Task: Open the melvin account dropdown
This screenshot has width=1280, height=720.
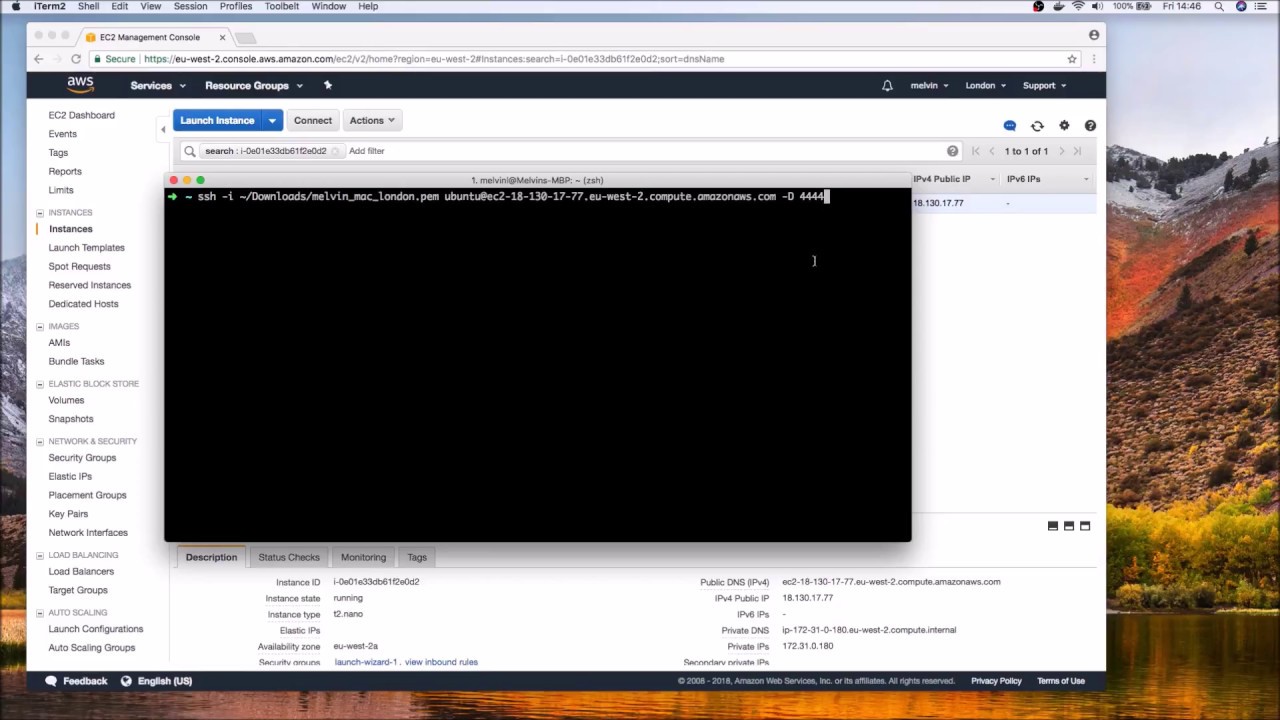Action: pos(929,86)
